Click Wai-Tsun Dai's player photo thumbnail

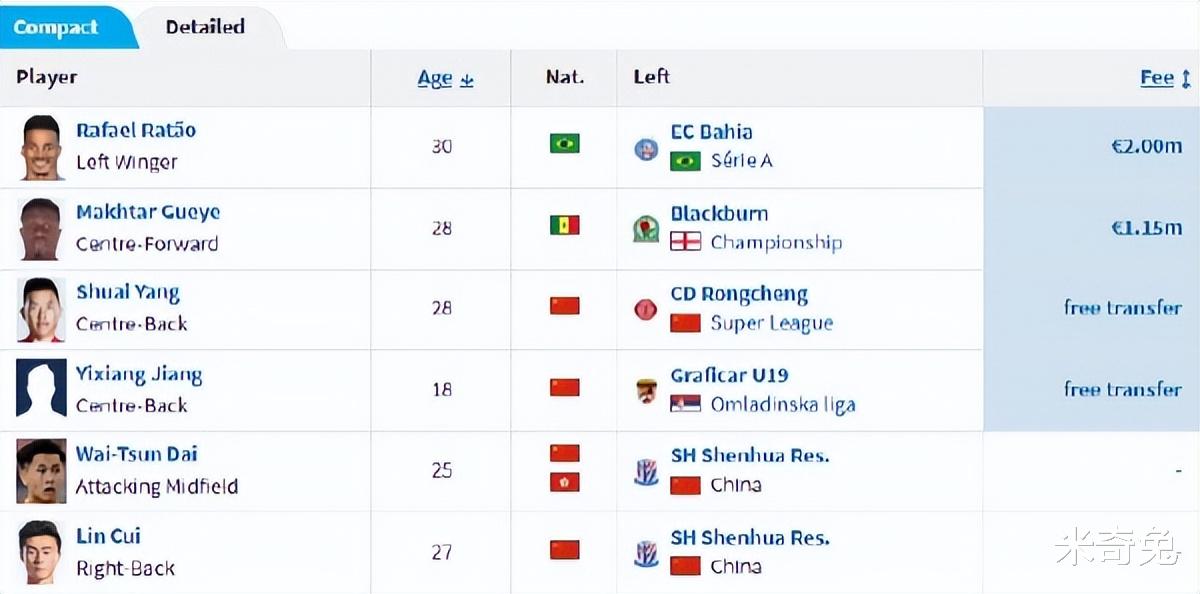coord(41,471)
